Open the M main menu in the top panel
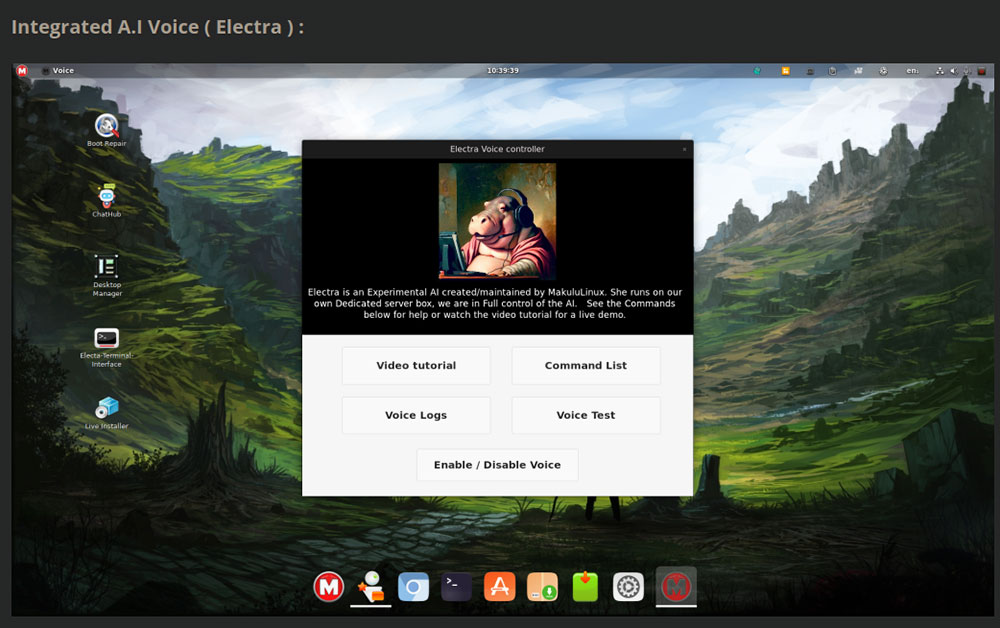The width and height of the screenshot is (1000, 628). [22, 71]
